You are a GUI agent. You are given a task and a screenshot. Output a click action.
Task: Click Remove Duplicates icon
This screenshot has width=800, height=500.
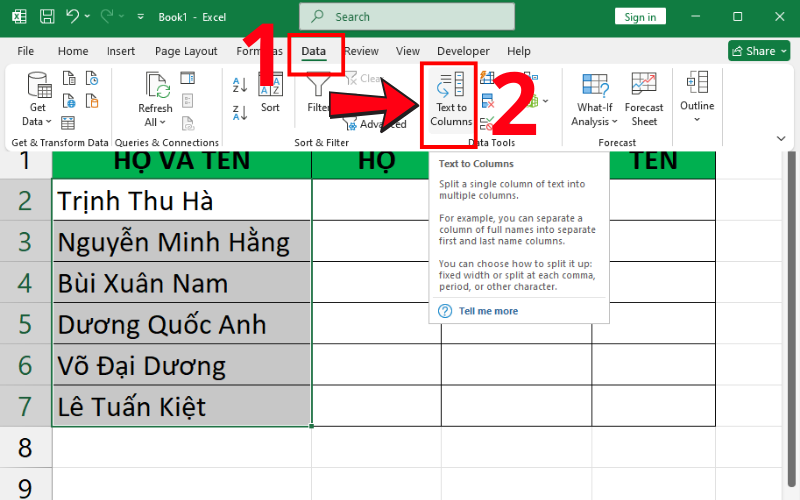488,101
